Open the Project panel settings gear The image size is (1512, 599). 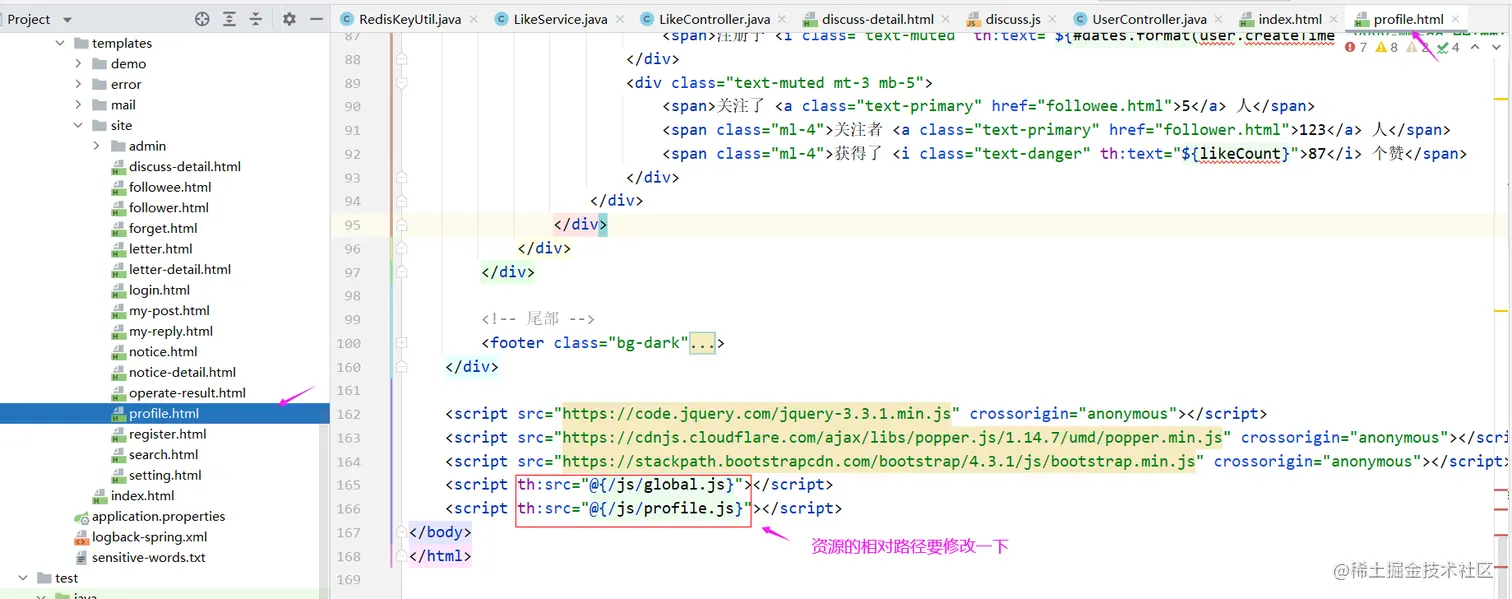(289, 19)
